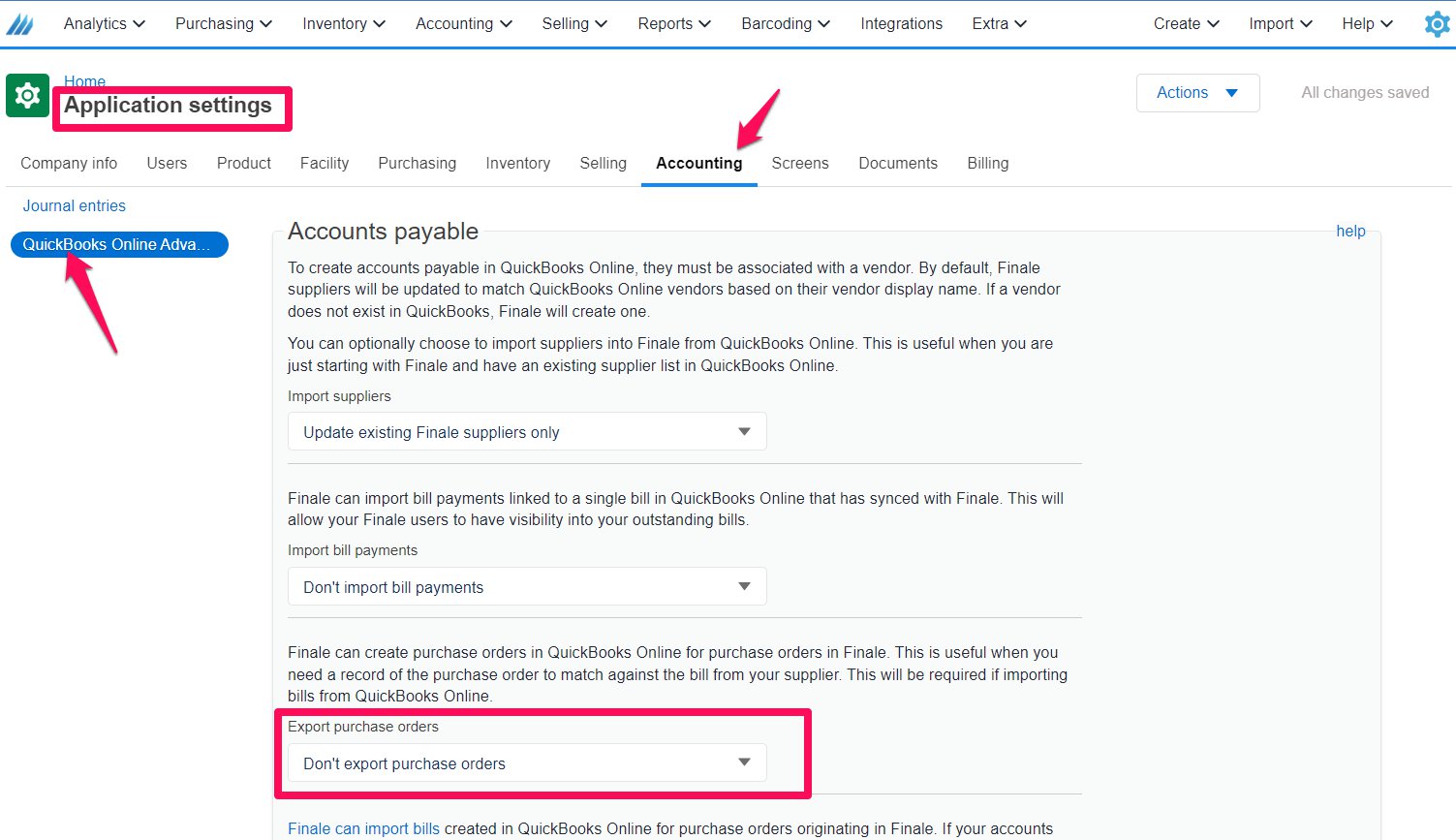Open the Barcoding menu
The image size is (1456, 840).
786,23
